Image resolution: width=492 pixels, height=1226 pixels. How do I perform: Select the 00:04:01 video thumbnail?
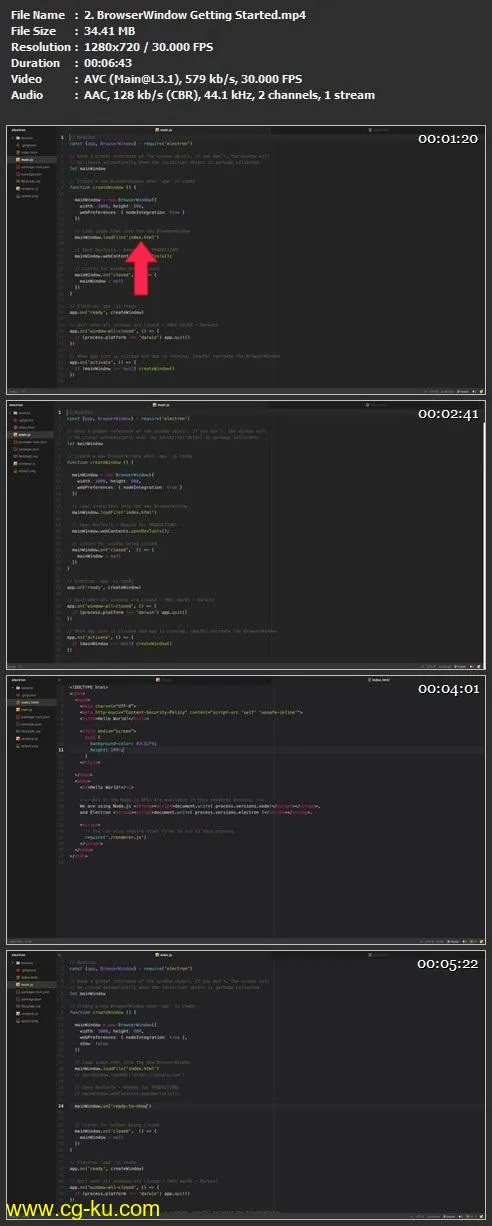pyautogui.click(x=246, y=810)
